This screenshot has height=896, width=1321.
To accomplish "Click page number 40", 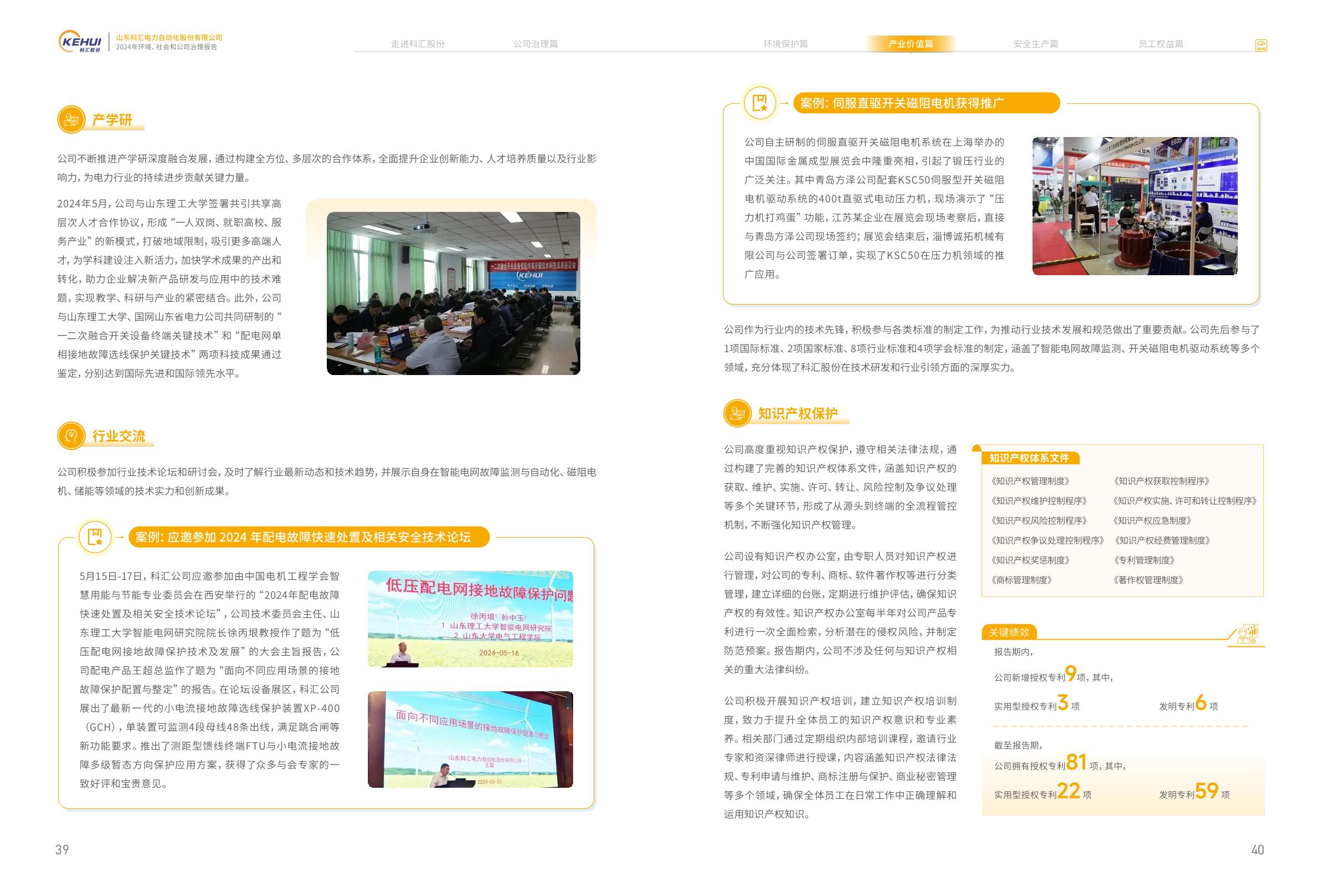I will [1257, 850].
